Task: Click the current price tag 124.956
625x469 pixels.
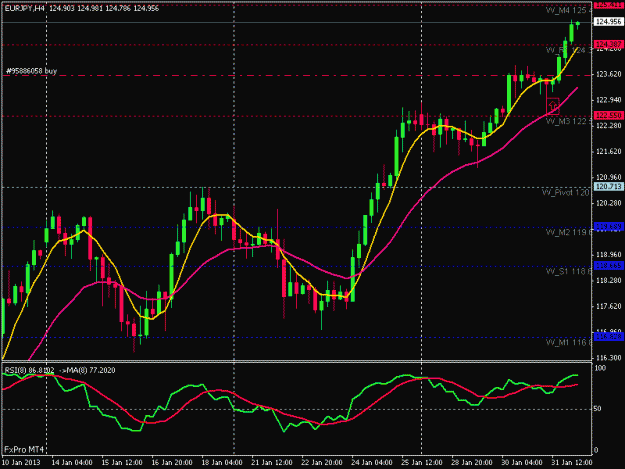Action: pos(608,22)
